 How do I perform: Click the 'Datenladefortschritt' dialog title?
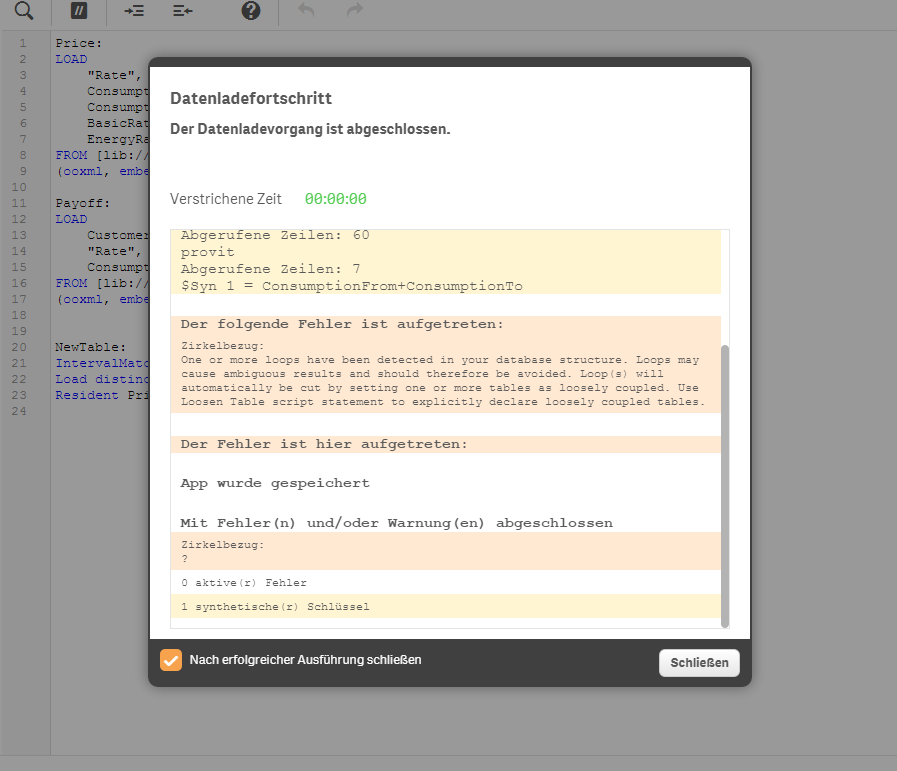(x=251, y=98)
